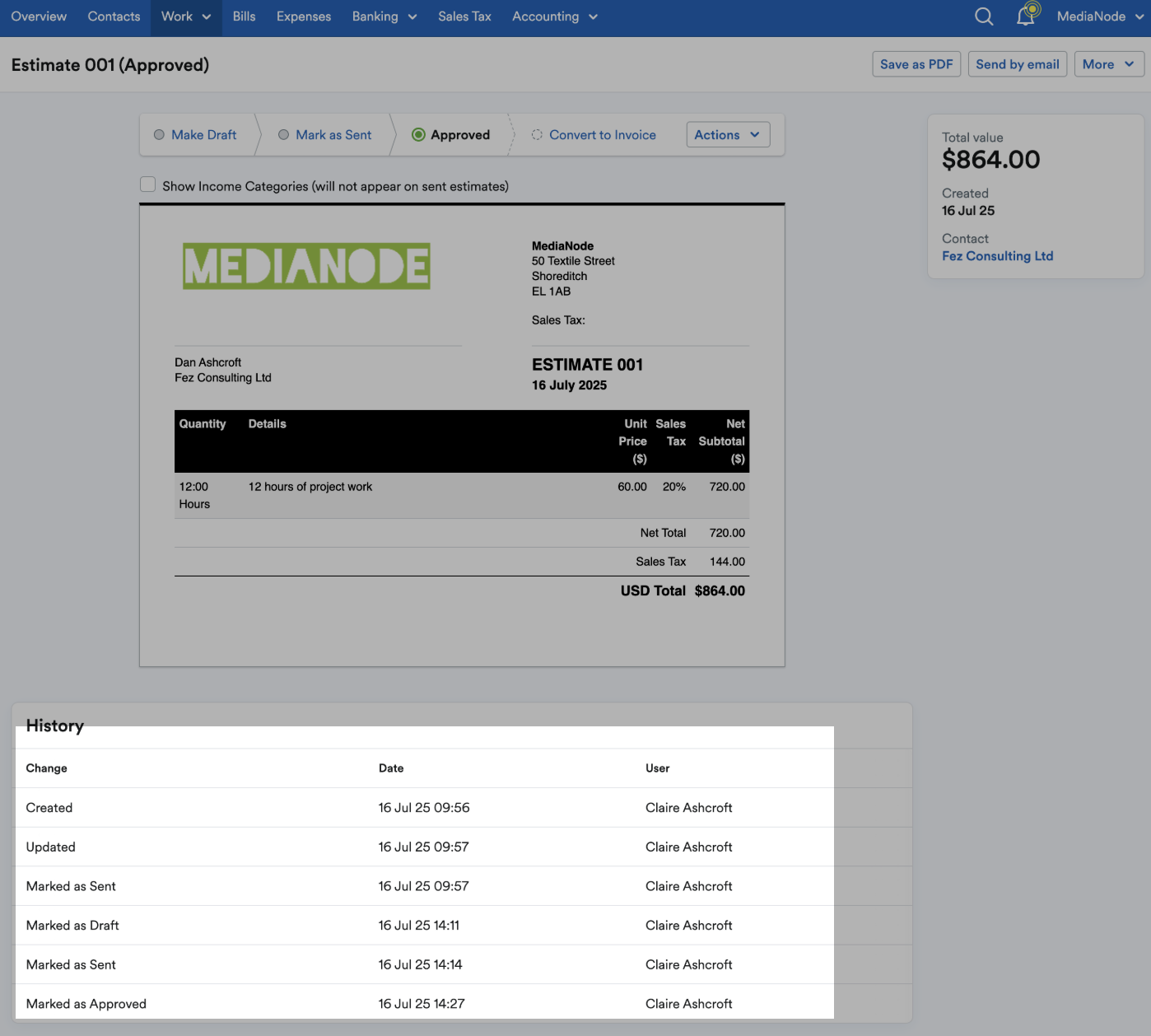Click the Unit Price 60.00 cell
1151x1036 pixels.
point(632,487)
